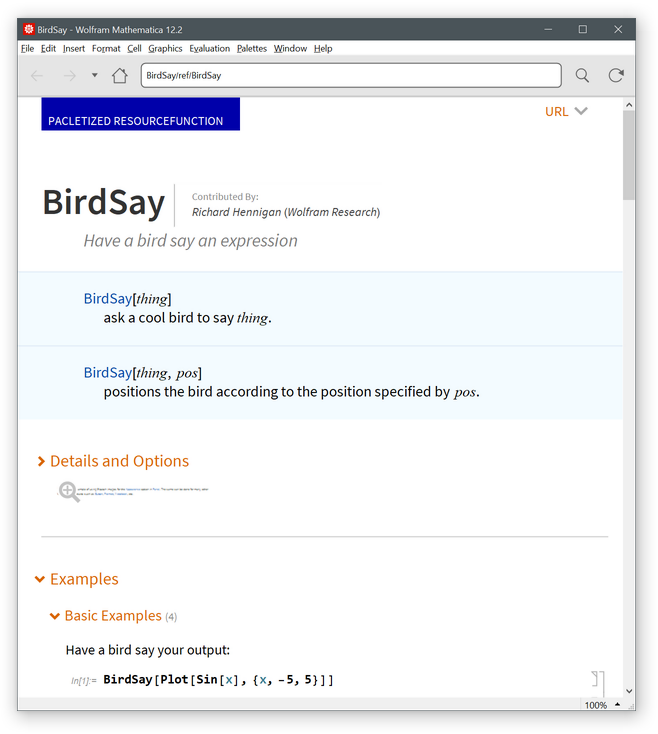The height and width of the screenshot is (734, 658).
Task: Open the 100% magnification selector
Action: (x=603, y=705)
